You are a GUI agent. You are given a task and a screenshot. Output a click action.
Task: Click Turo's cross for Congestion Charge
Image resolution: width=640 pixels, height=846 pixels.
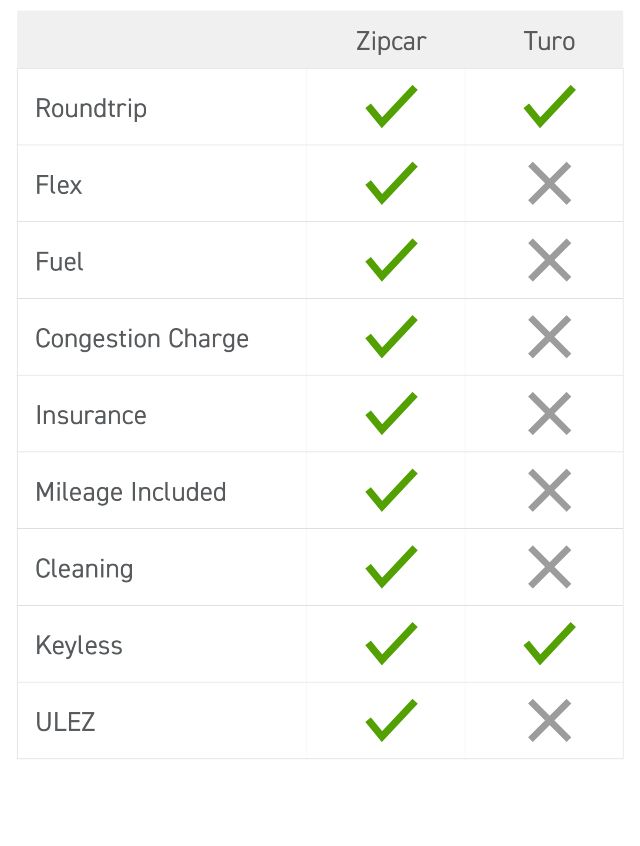(549, 338)
